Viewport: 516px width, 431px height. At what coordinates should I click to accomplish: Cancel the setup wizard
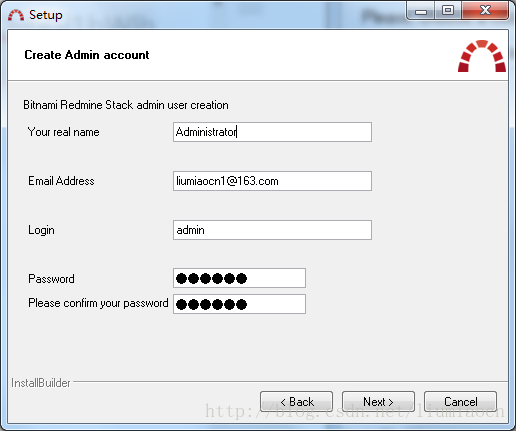(460, 402)
